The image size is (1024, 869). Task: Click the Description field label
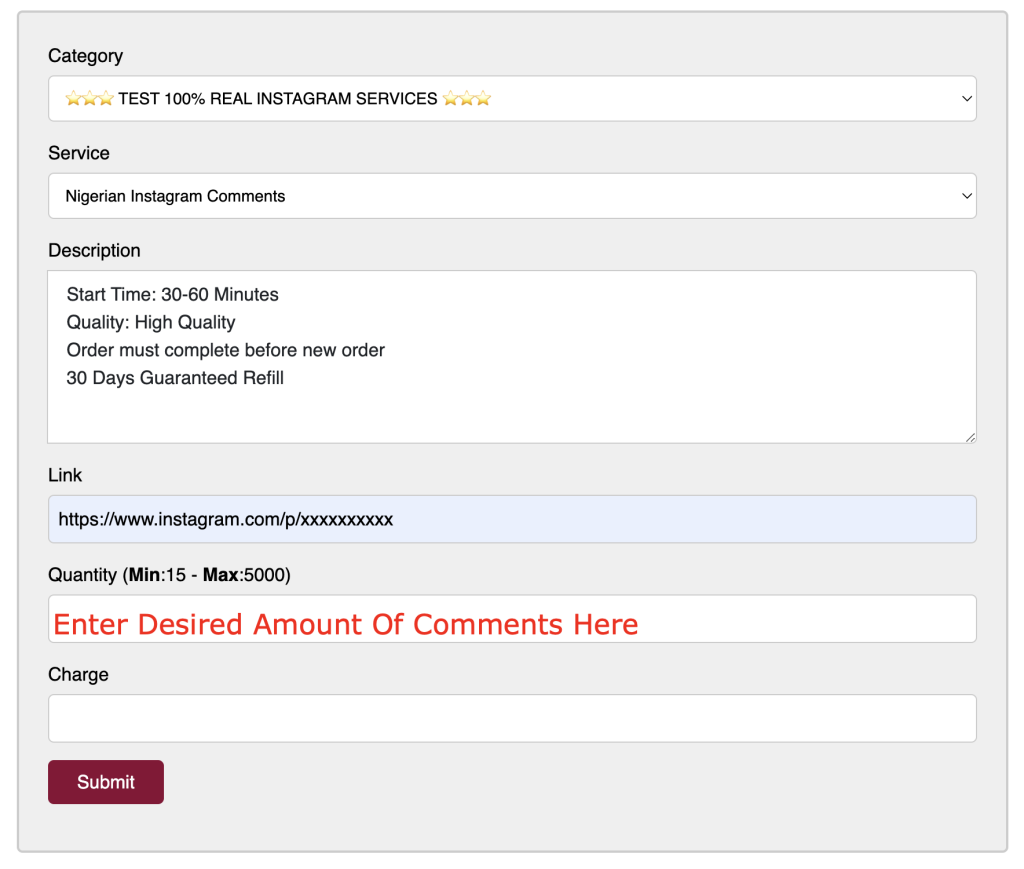click(x=94, y=250)
